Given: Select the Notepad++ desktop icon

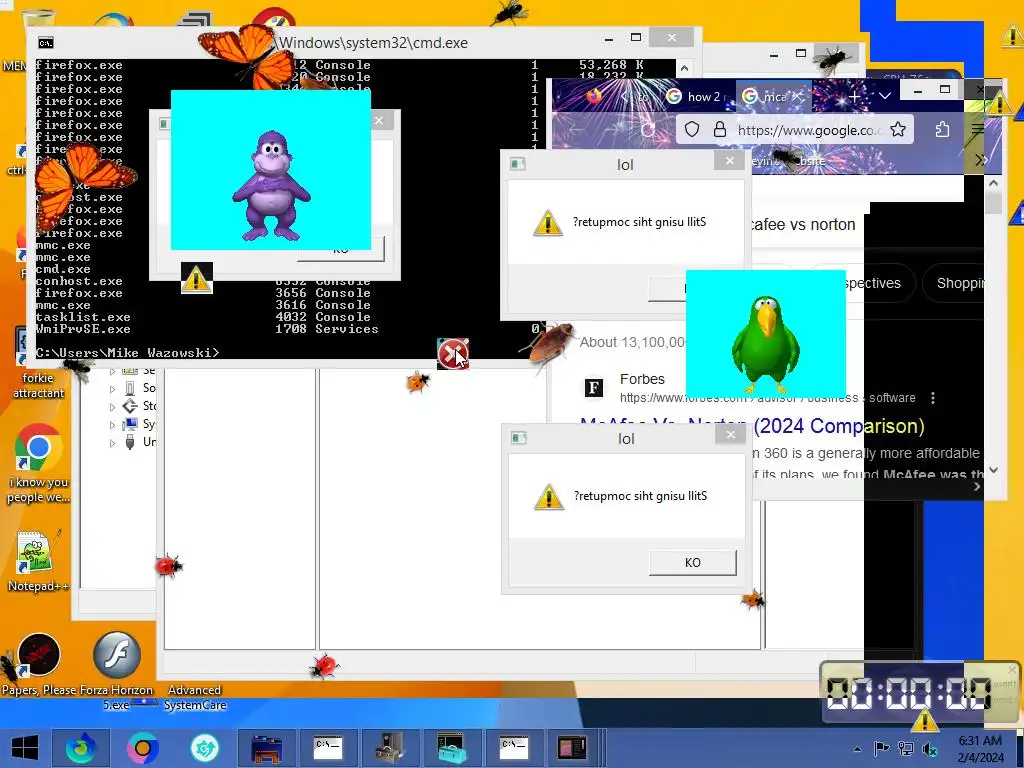Looking at the screenshot, I should (x=37, y=562).
